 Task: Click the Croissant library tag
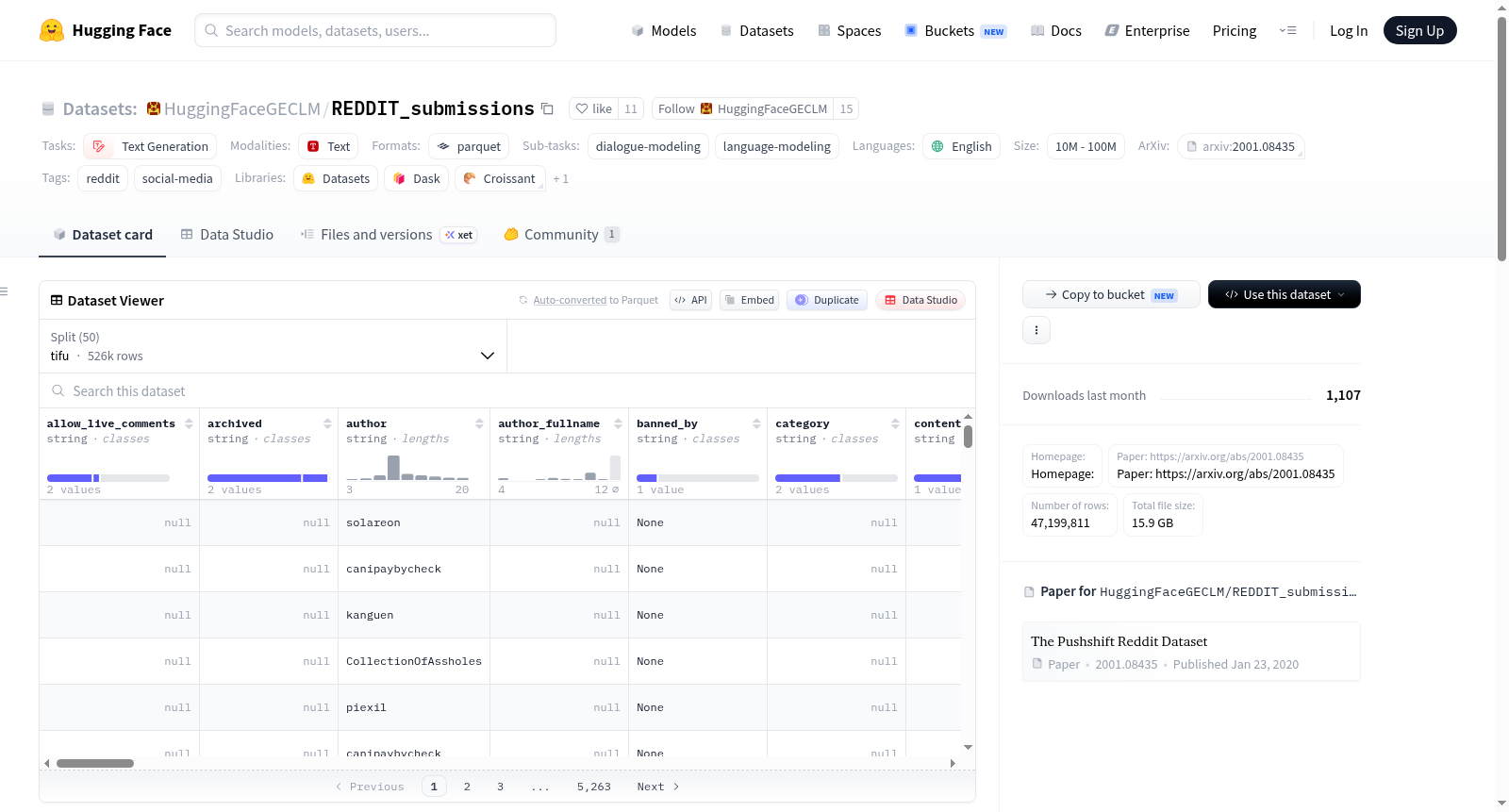[500, 178]
